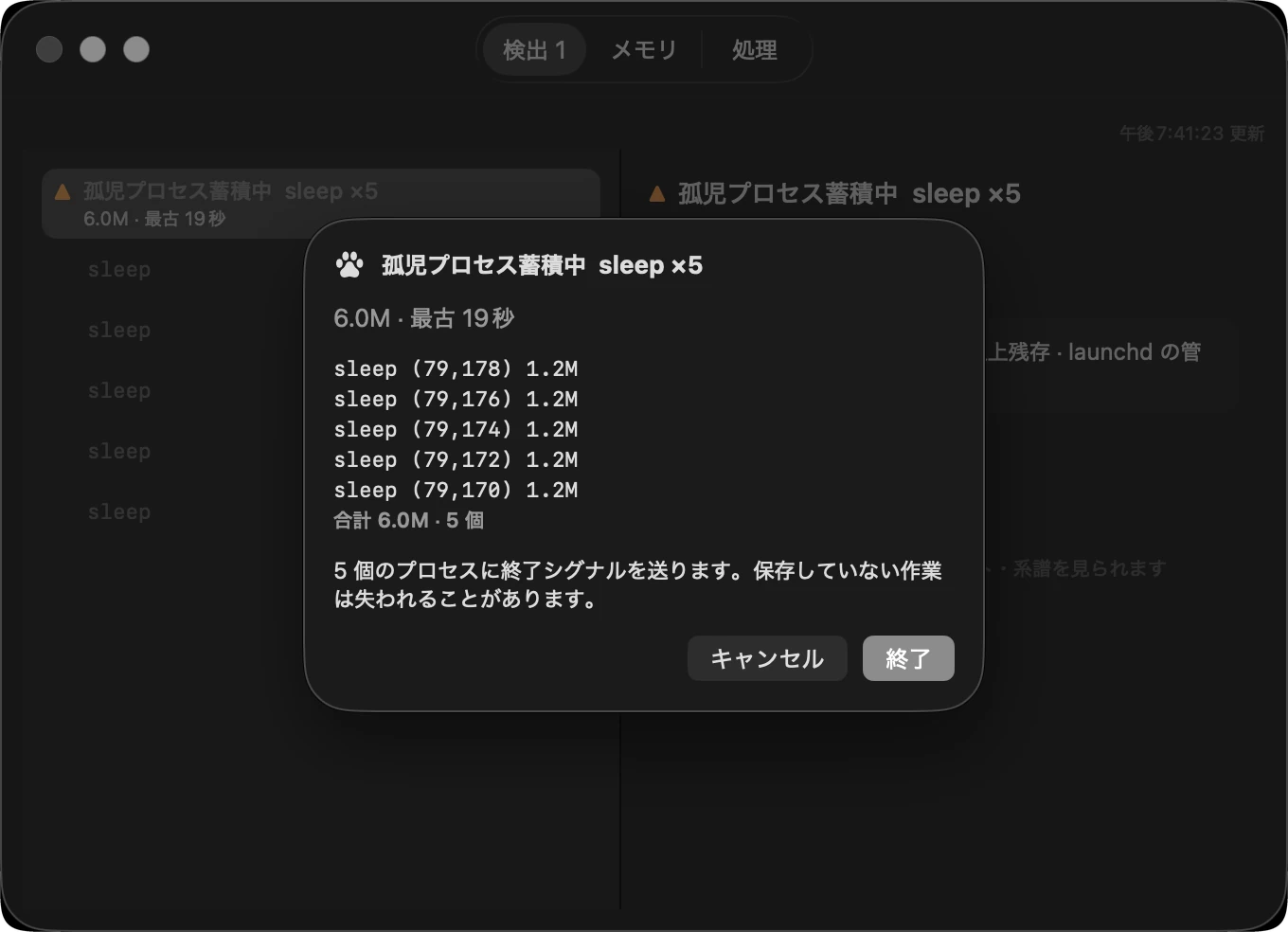Click the dialog title 孤児プロセス蓄積中 sleep ×5
This screenshot has height=932, width=1288.
pos(542,265)
